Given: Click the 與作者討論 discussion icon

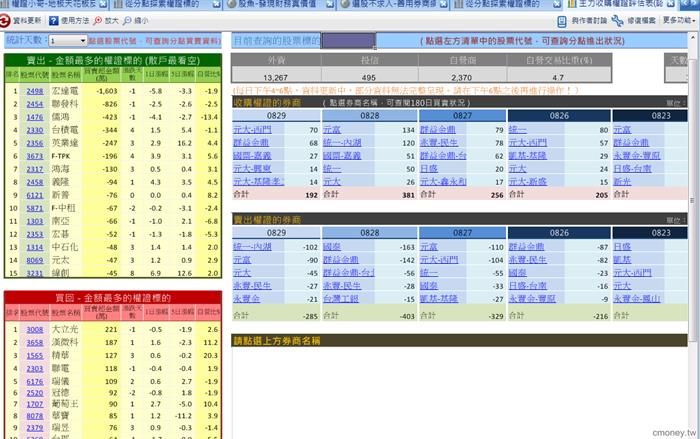Looking at the screenshot, I should [x=562, y=21].
